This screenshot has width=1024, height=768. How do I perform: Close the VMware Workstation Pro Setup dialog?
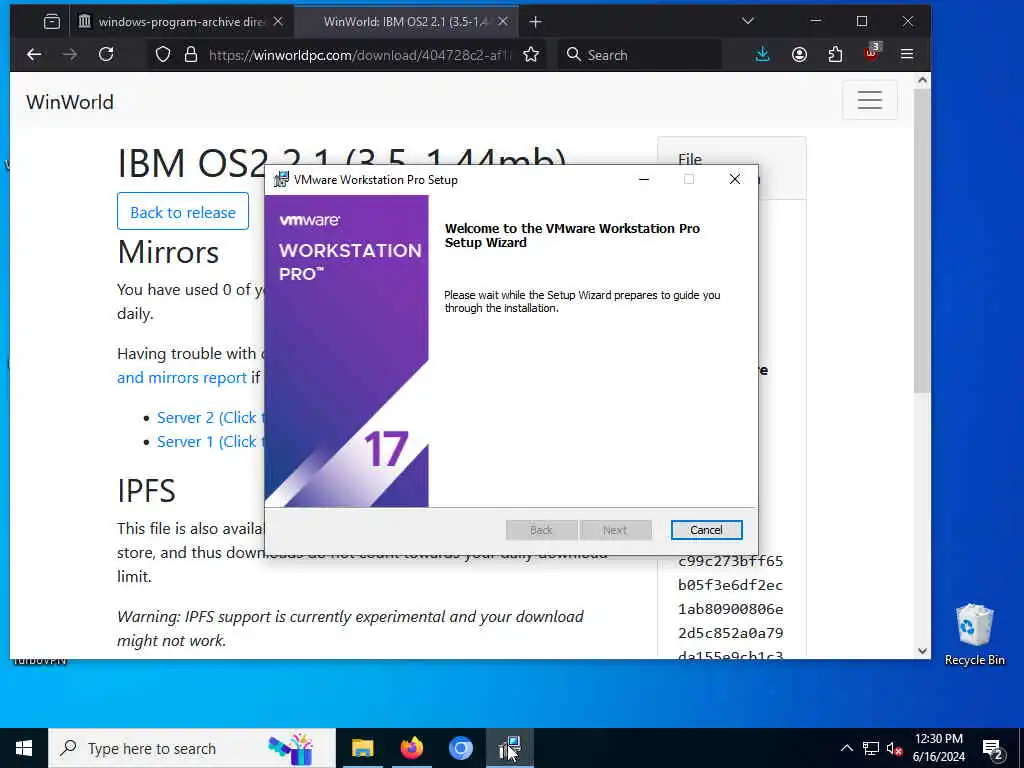(x=735, y=180)
